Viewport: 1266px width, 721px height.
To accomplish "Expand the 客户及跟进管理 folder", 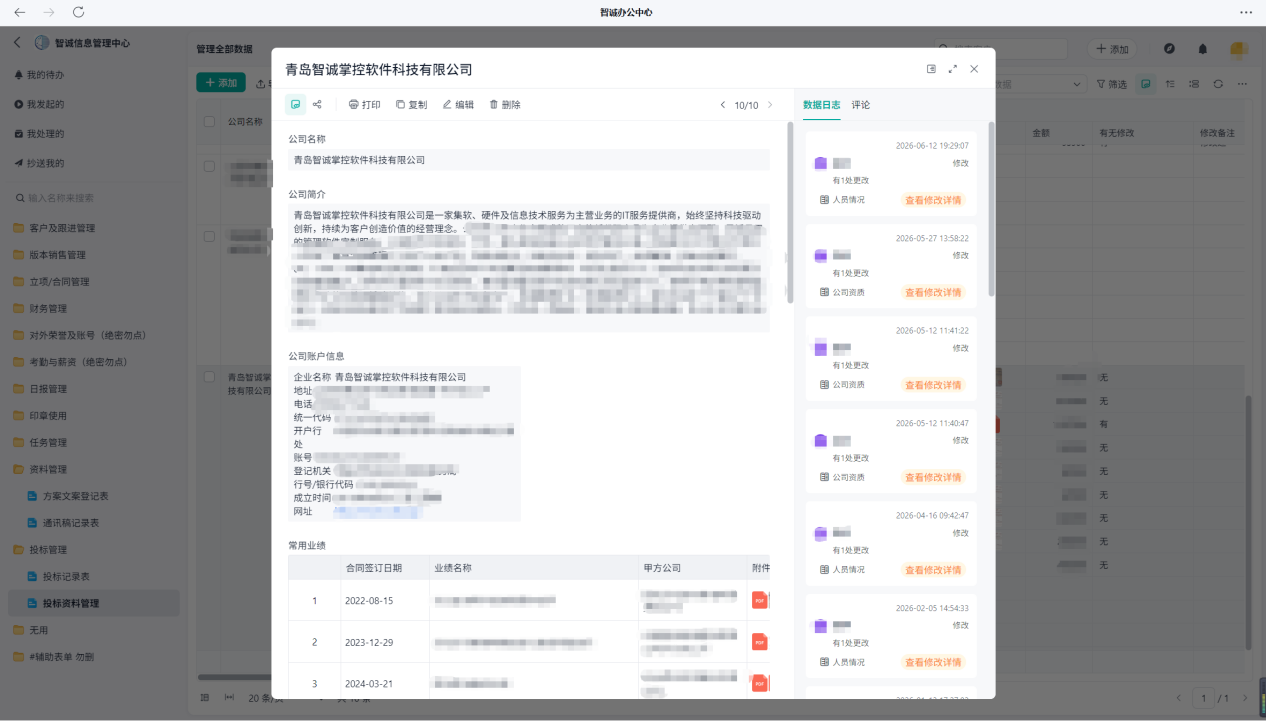I will click(54, 228).
